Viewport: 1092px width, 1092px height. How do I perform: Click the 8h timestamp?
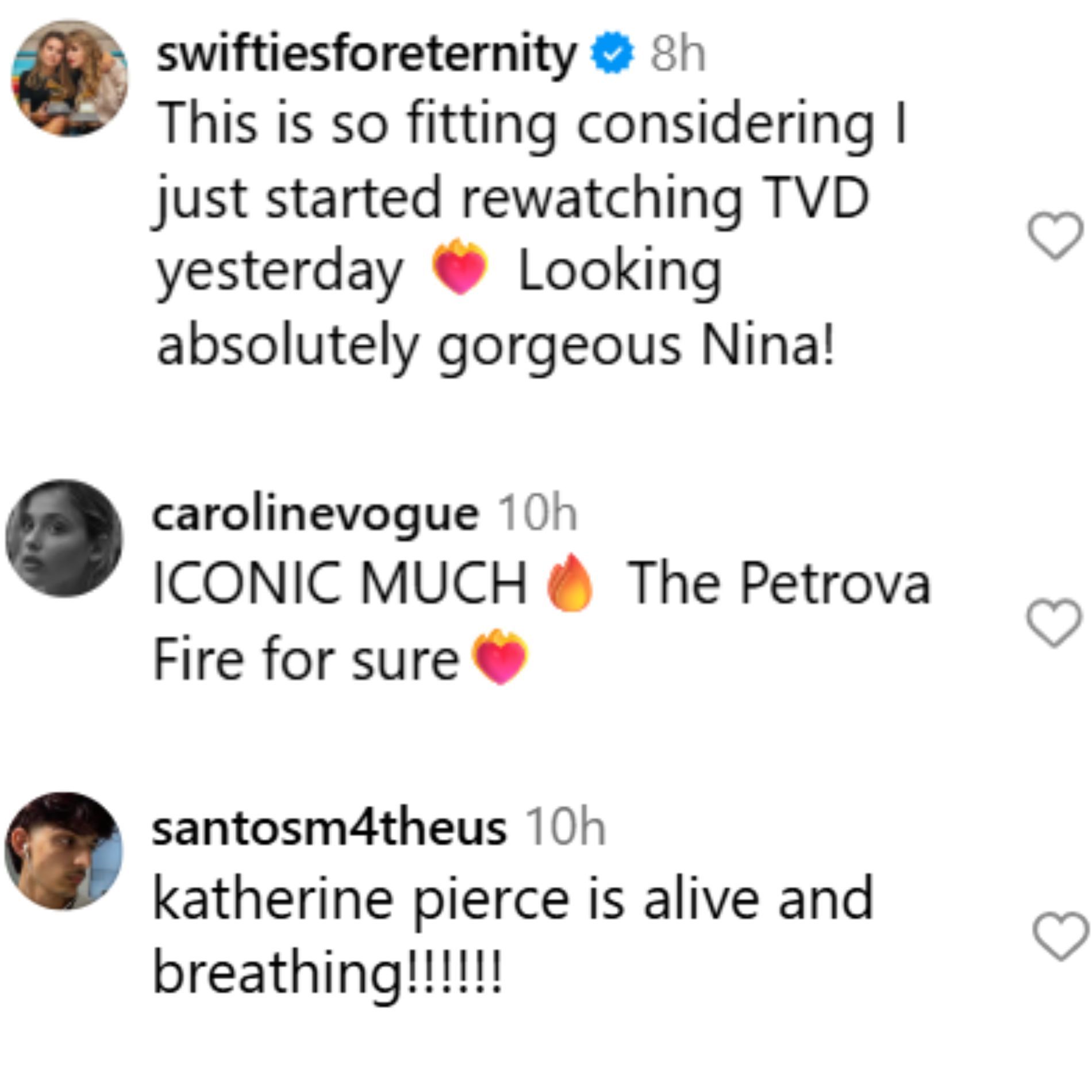678,55
